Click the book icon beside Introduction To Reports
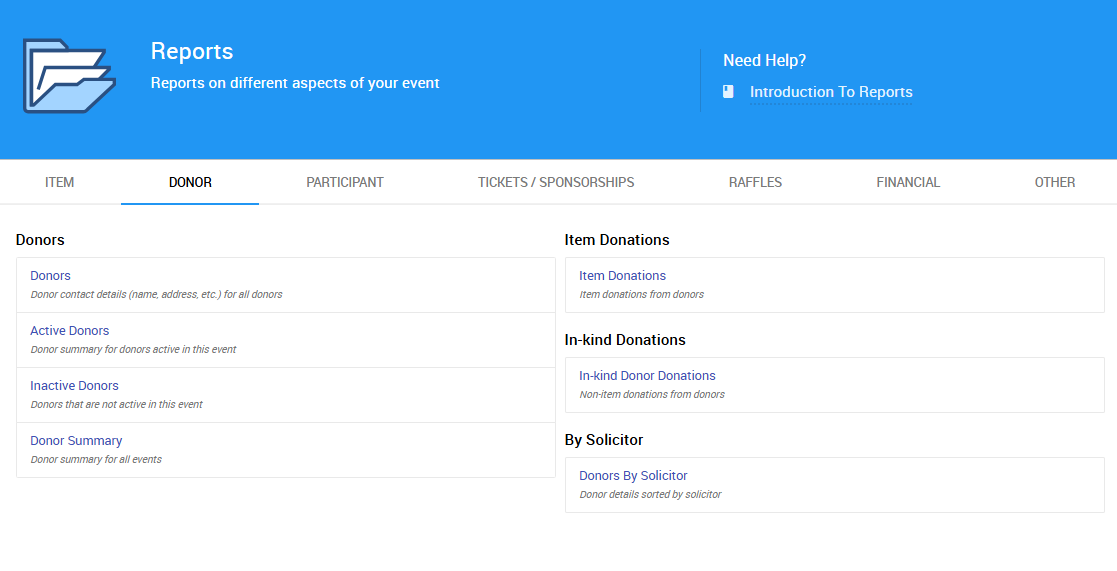The width and height of the screenshot is (1117, 571). pos(728,92)
